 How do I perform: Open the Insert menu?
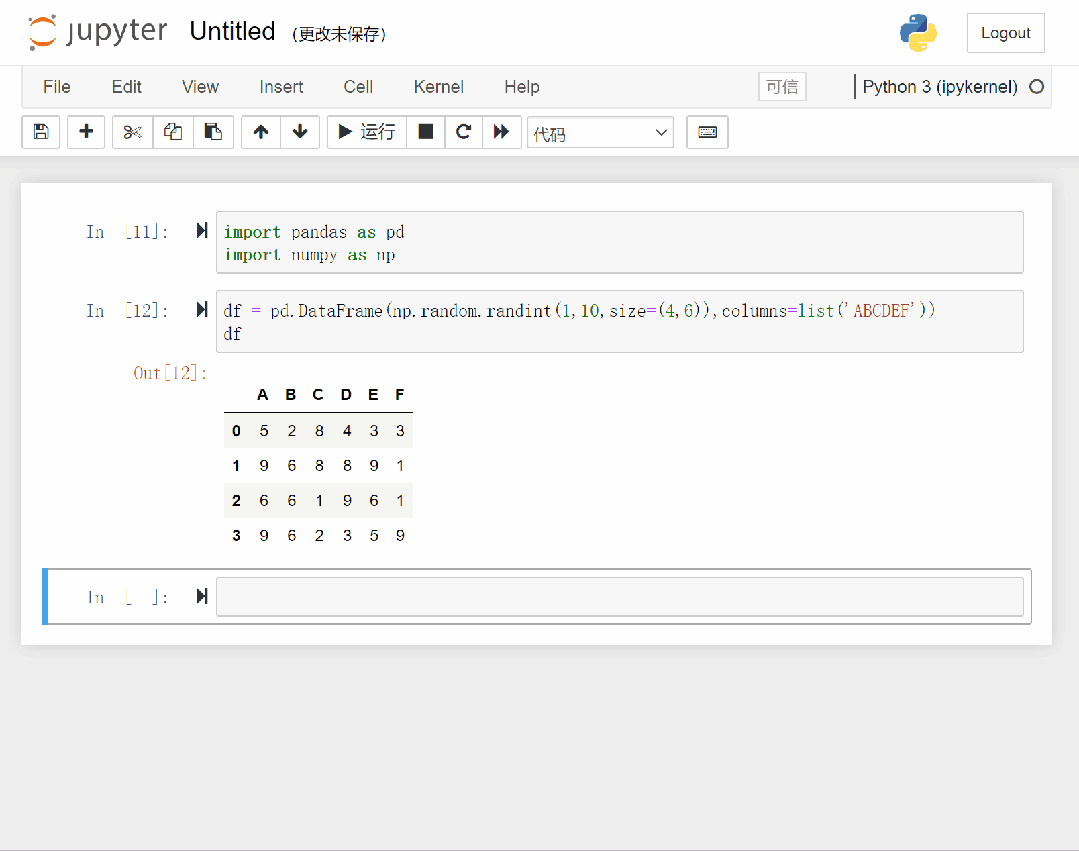pyautogui.click(x=281, y=87)
